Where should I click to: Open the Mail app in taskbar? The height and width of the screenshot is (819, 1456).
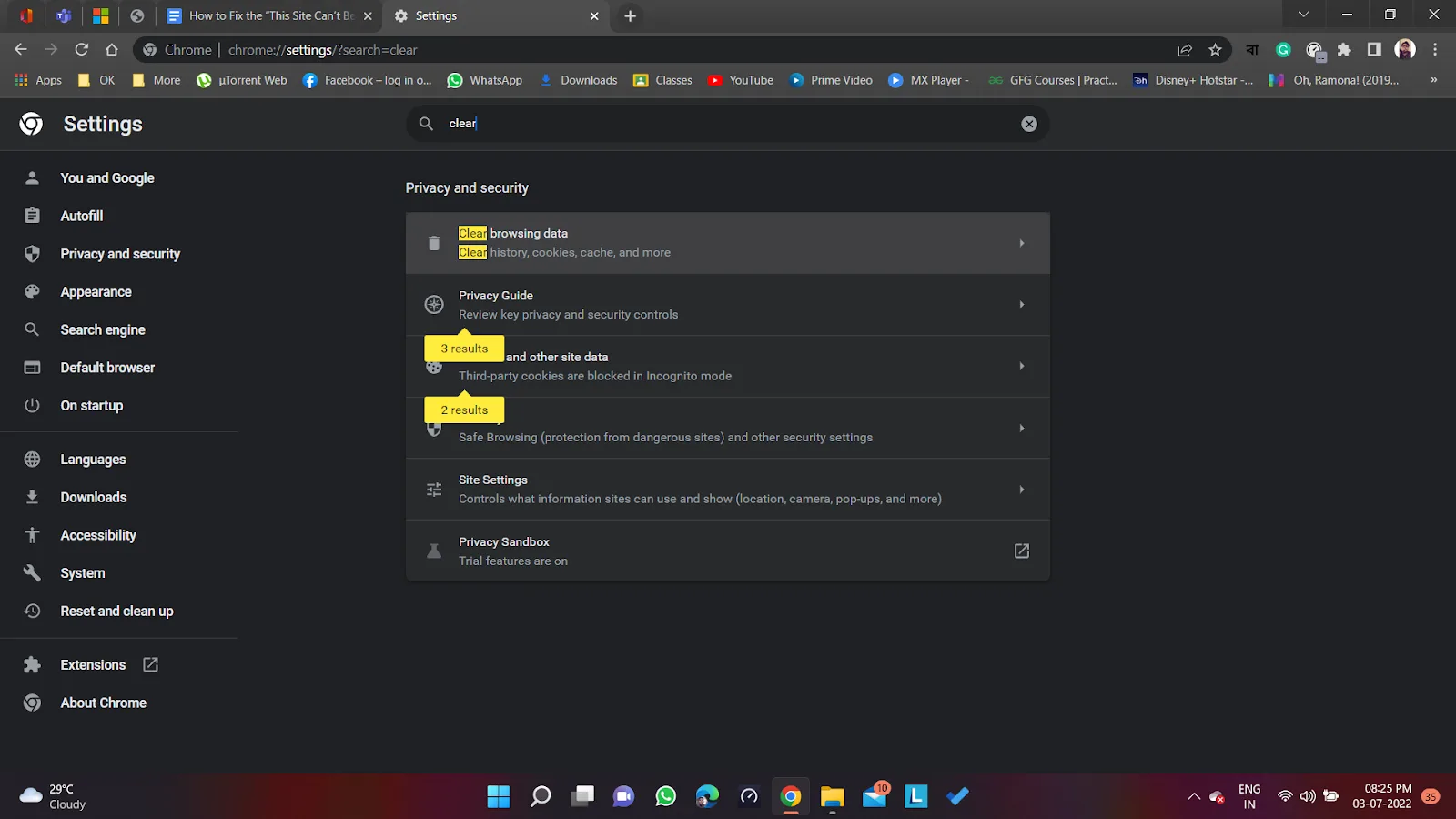click(x=875, y=796)
